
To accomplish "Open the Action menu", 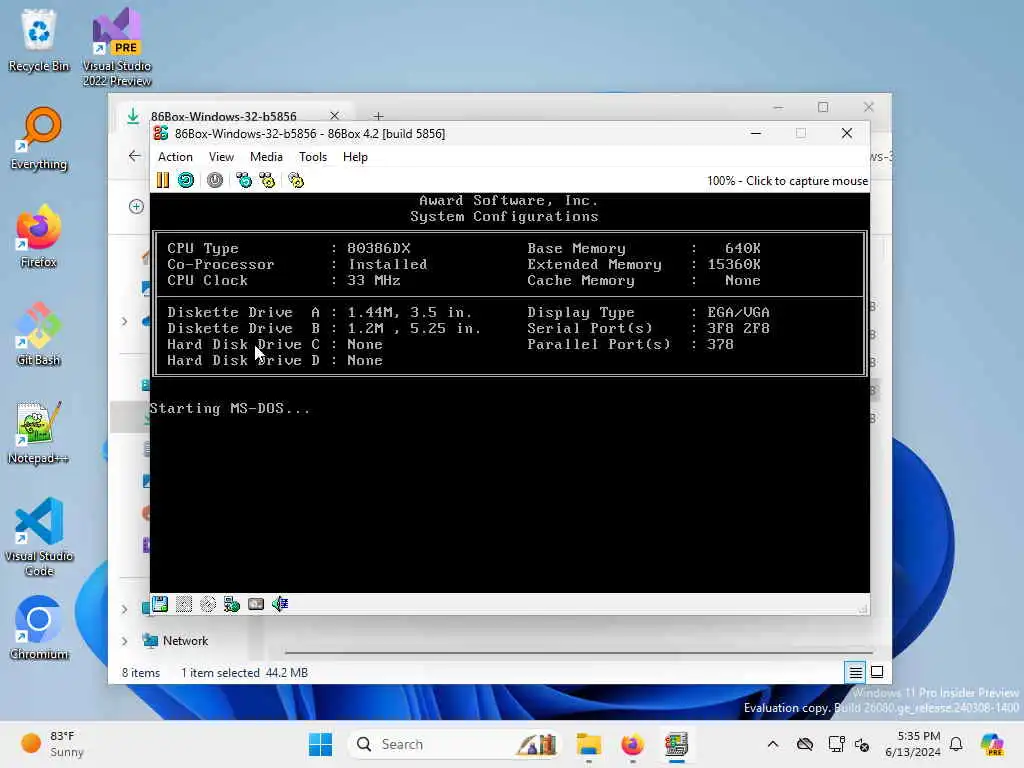I will 175,157.
